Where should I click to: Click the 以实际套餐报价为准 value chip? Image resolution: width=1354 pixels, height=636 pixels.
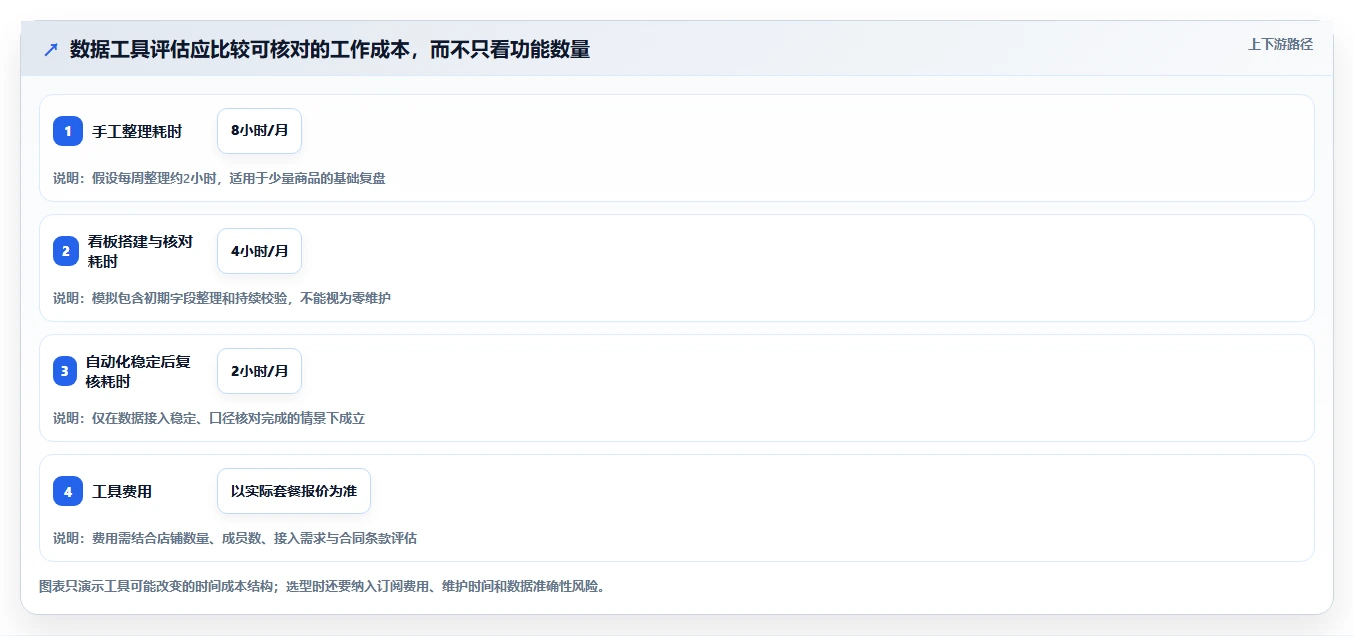click(294, 491)
